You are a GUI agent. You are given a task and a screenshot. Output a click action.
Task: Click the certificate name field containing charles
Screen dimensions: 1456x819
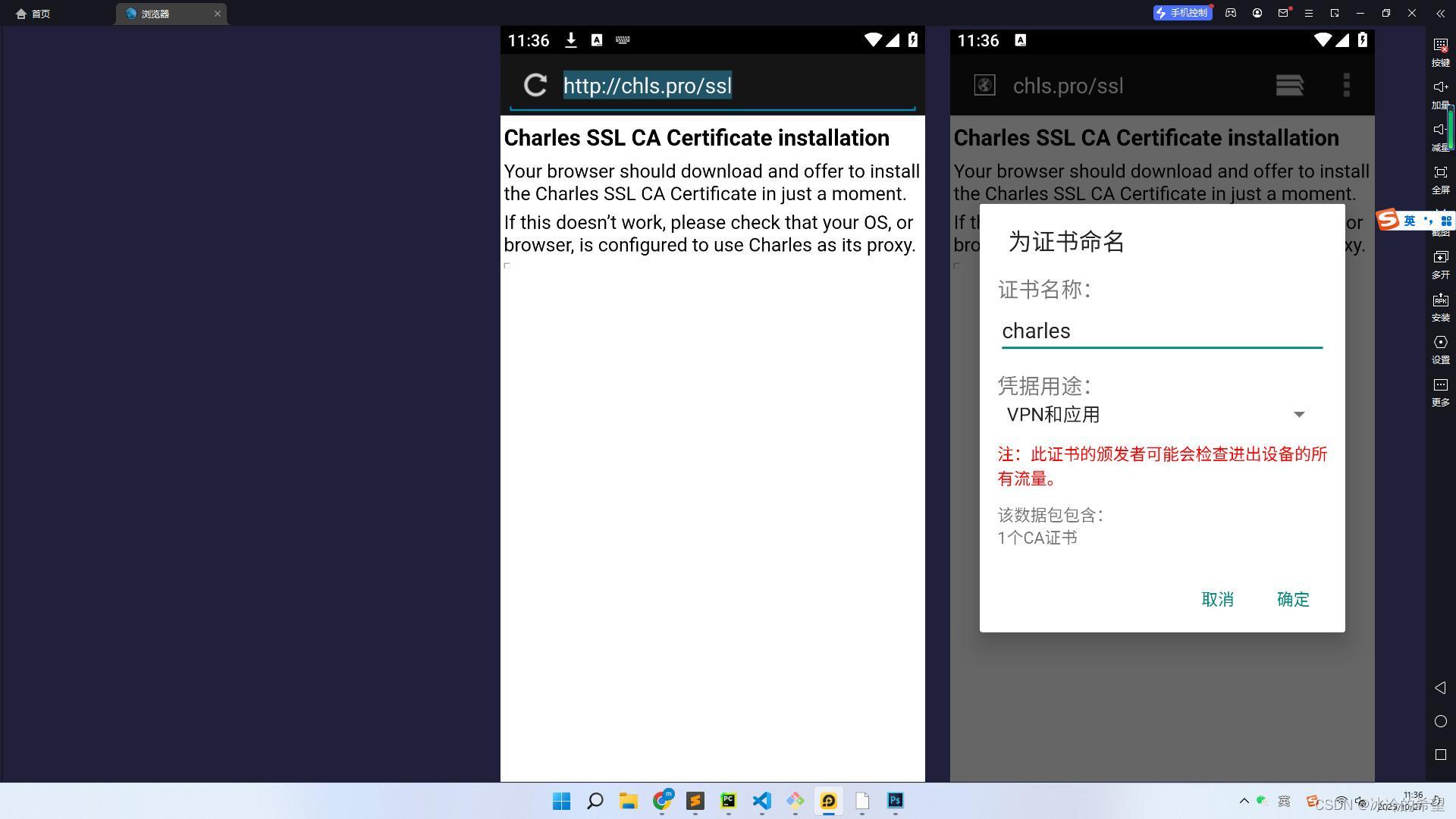(x=1162, y=331)
